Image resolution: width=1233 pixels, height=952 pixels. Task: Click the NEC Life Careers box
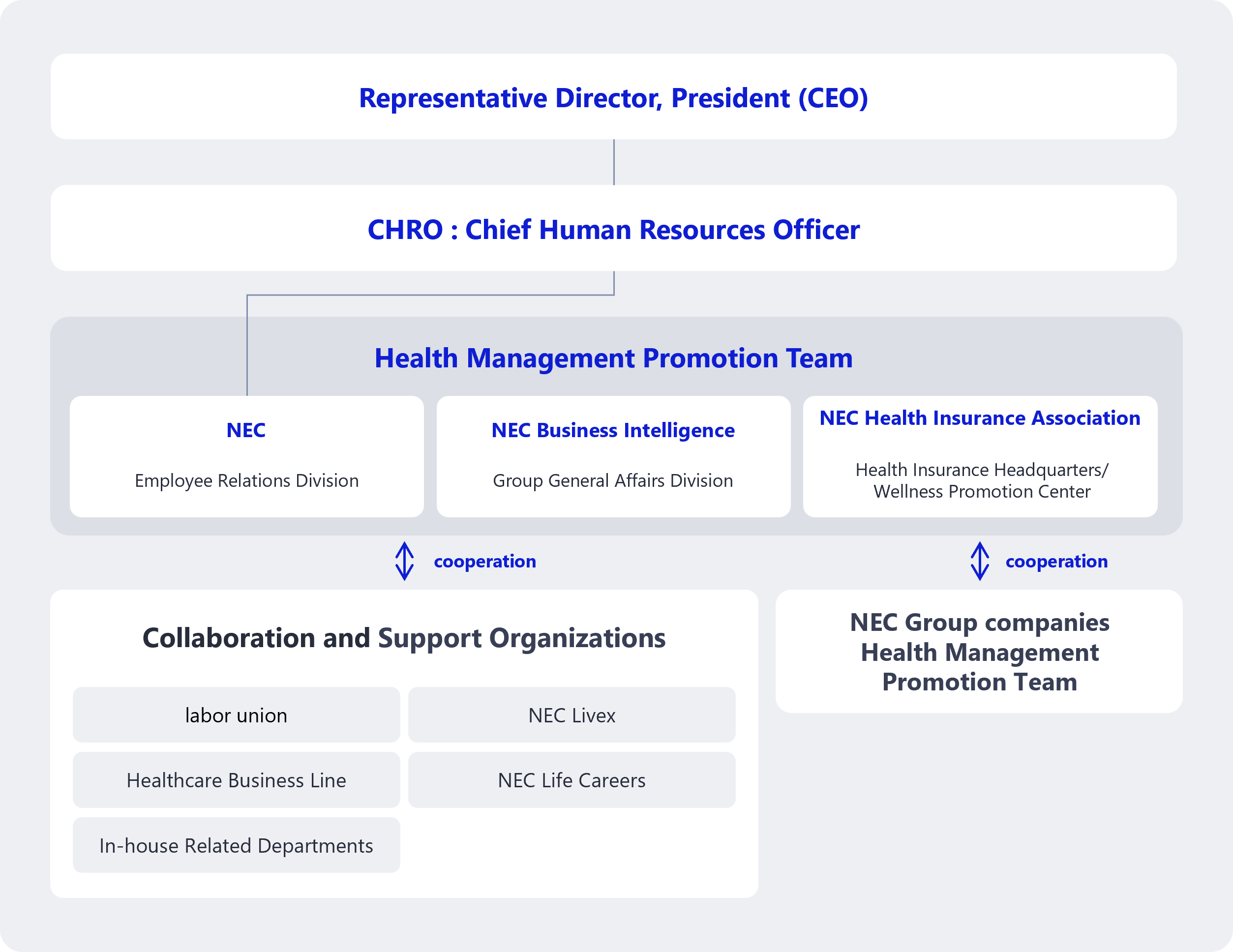pyautogui.click(x=571, y=780)
